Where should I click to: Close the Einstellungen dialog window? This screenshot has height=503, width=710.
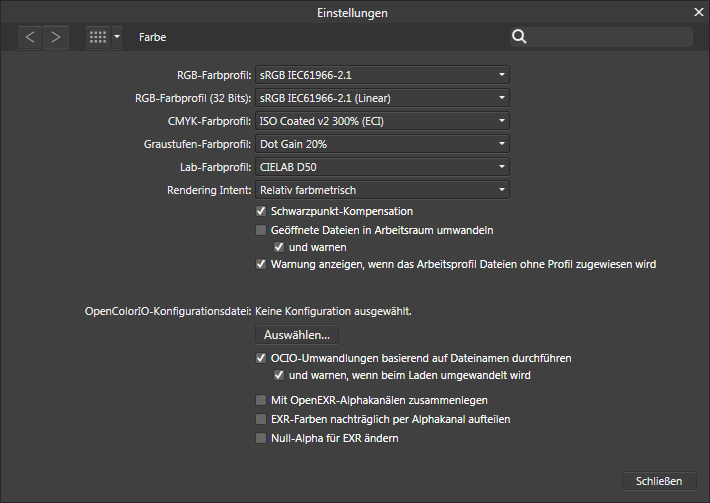pos(698,12)
